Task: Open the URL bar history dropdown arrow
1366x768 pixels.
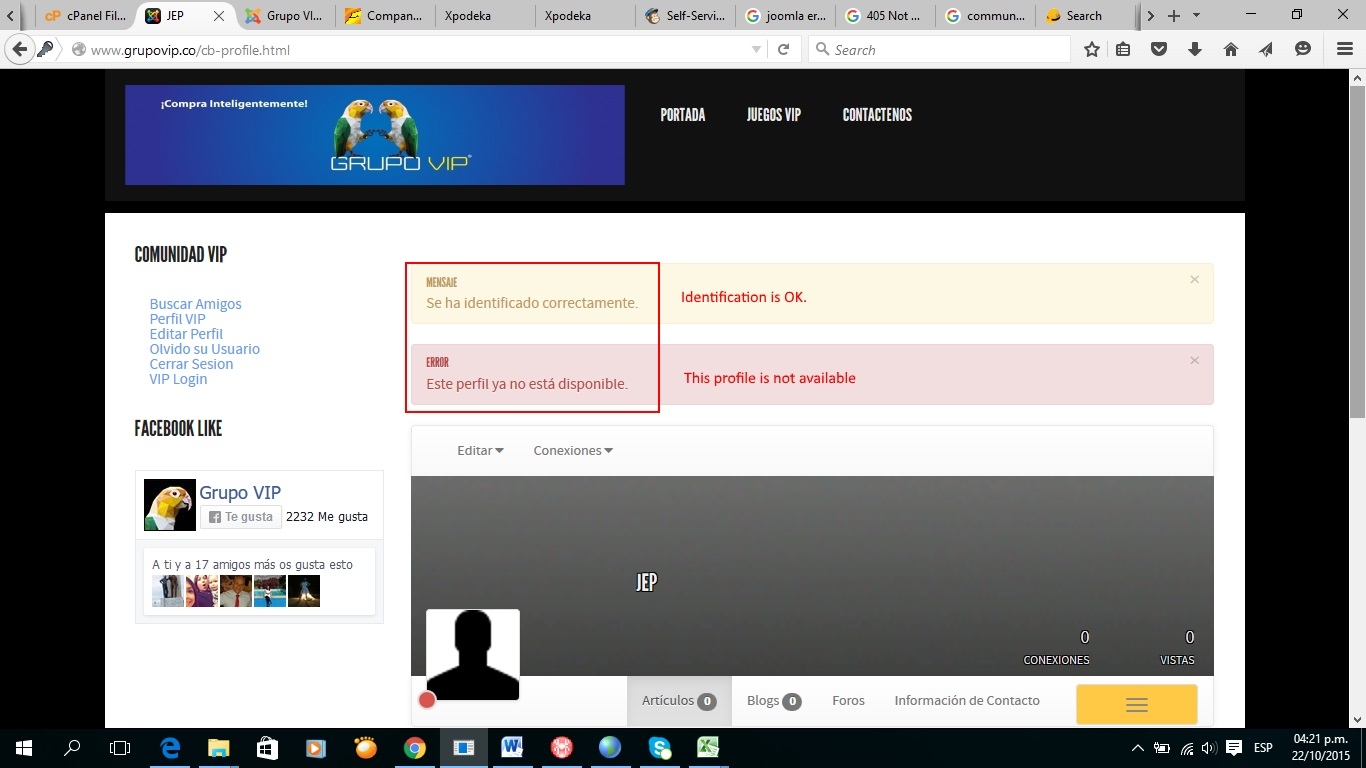Action: coord(756,49)
